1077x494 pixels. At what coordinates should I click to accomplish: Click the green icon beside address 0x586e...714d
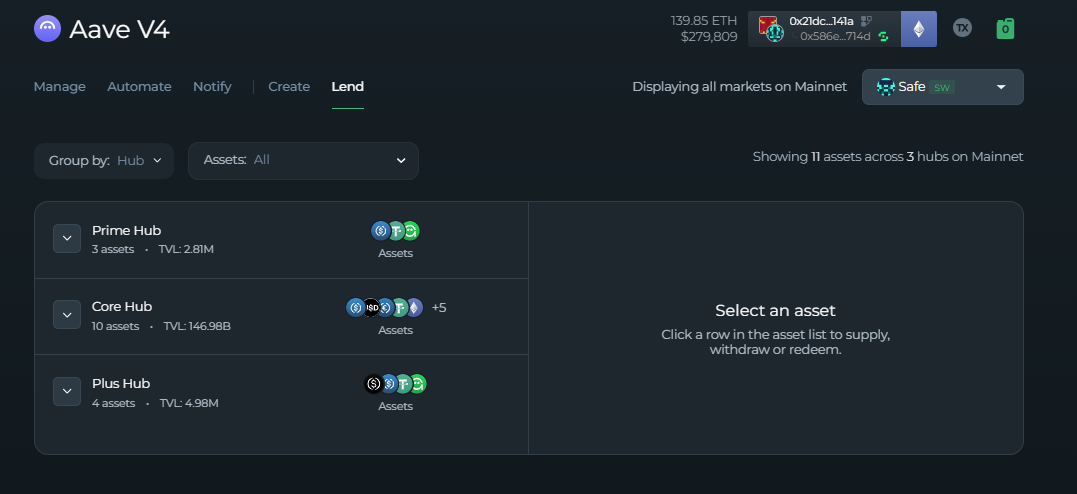883,37
